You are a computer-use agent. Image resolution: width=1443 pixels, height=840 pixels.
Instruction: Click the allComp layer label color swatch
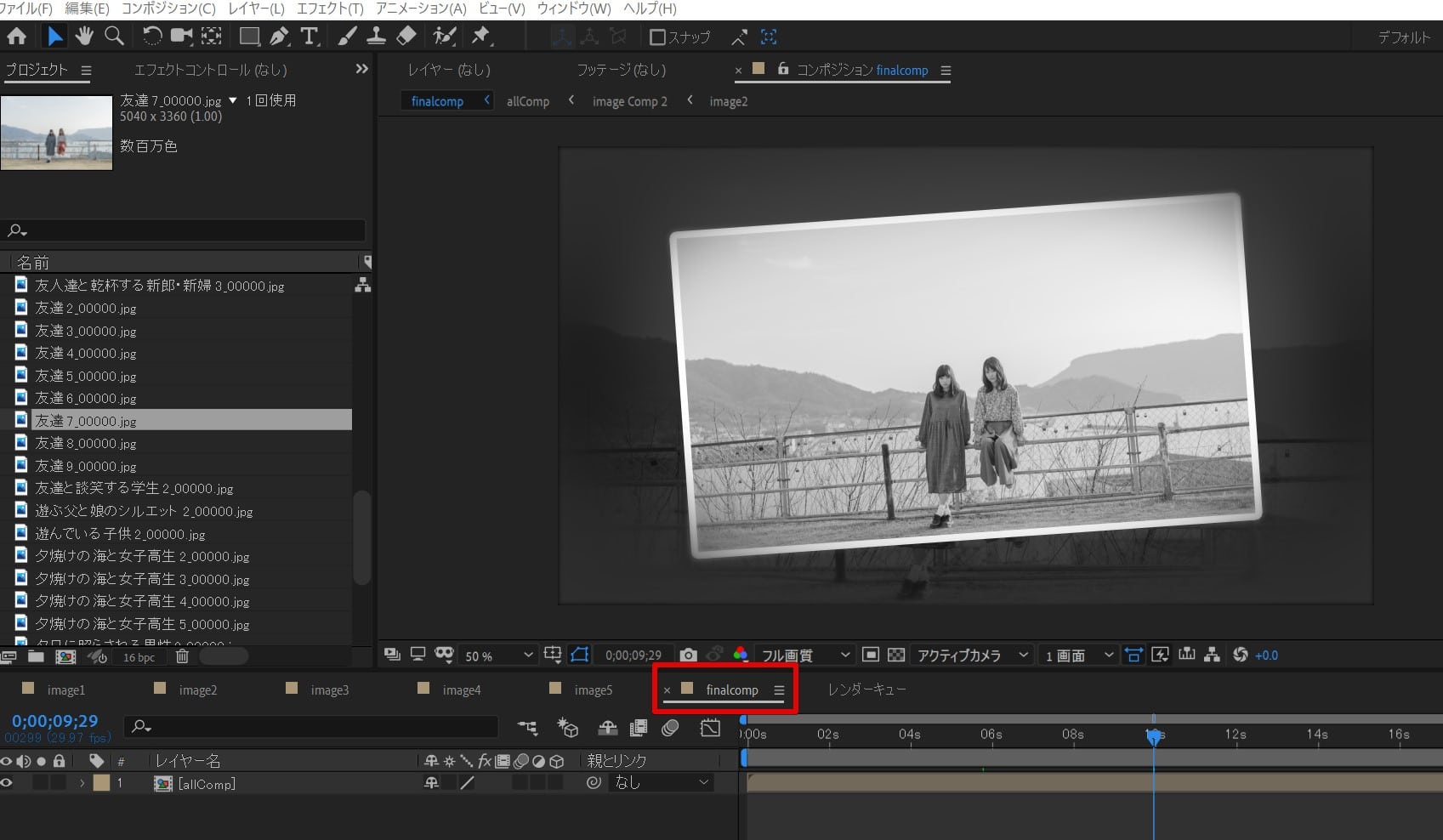tap(101, 783)
